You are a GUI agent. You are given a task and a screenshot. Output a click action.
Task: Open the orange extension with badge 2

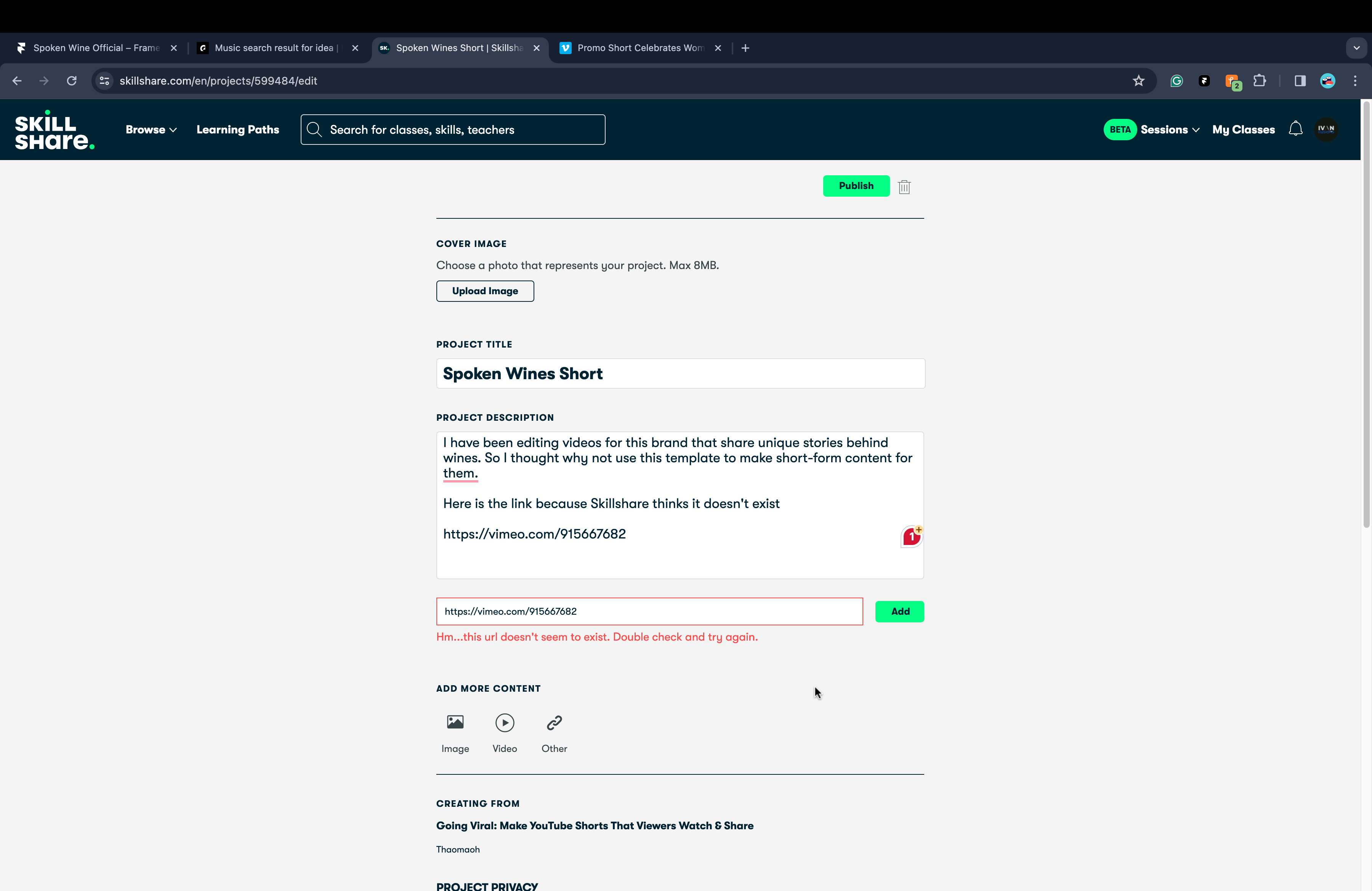coord(1233,82)
